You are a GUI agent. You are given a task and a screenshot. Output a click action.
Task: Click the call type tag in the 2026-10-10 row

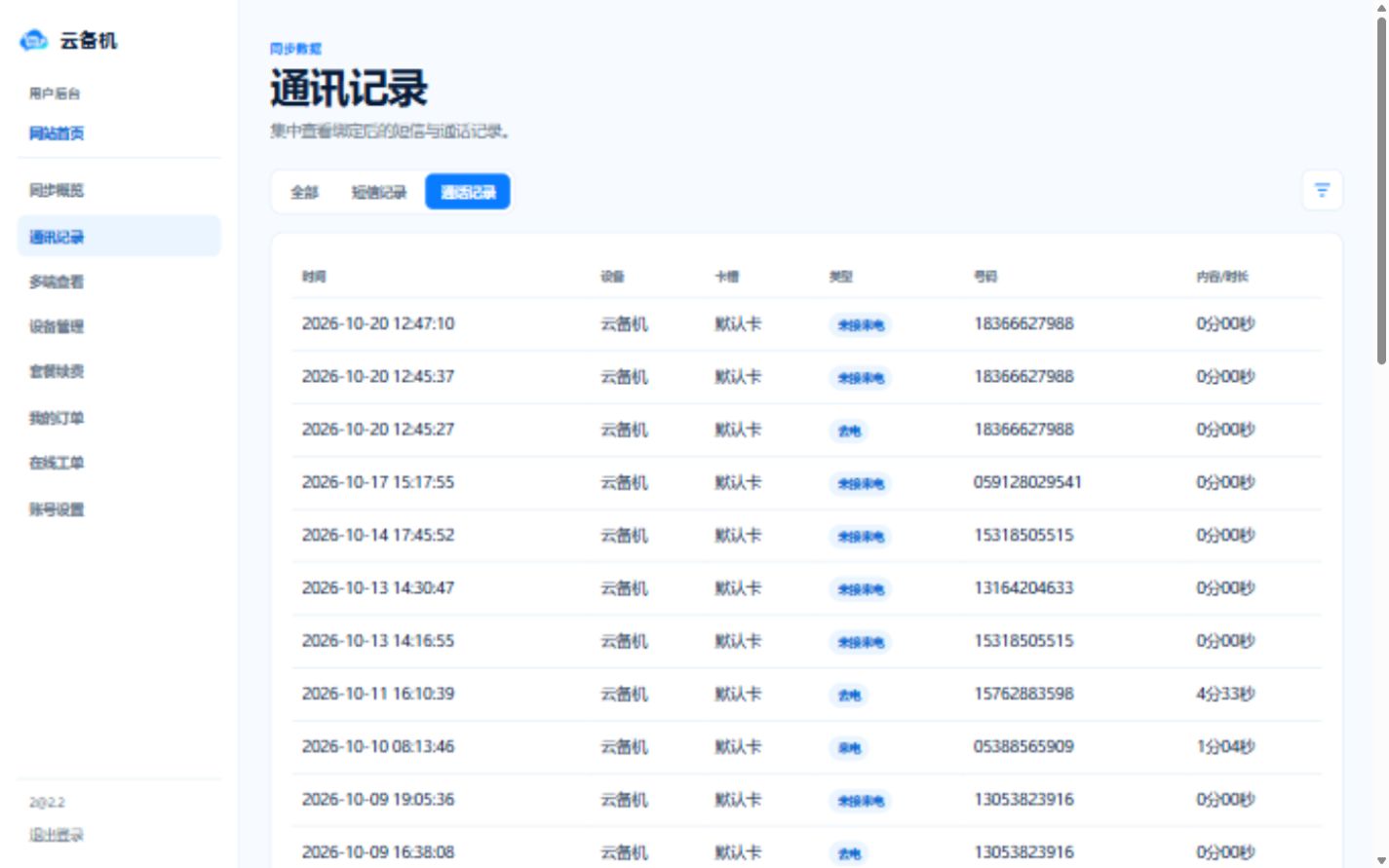(849, 748)
